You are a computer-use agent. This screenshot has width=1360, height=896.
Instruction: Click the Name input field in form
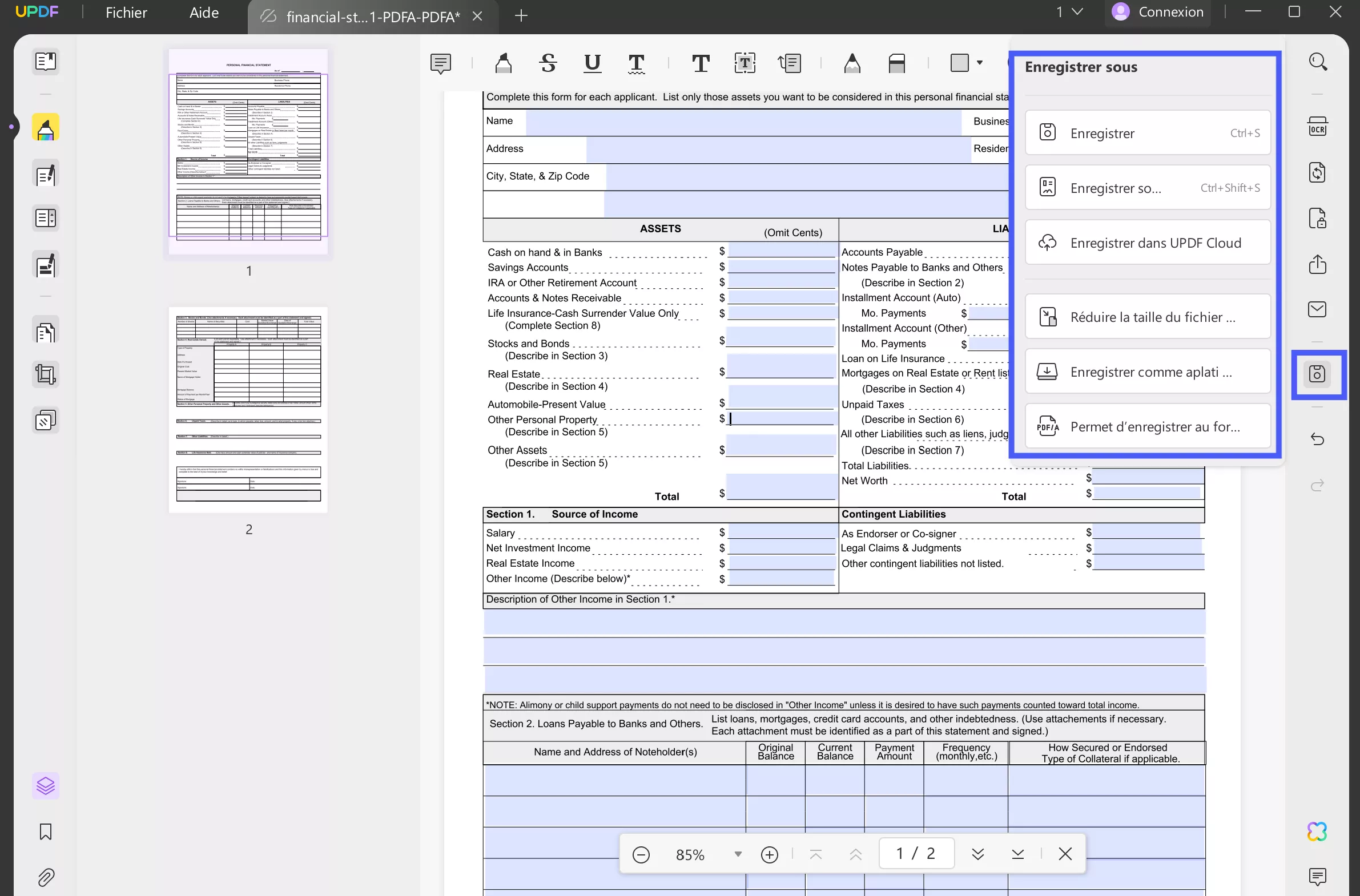[743, 122]
